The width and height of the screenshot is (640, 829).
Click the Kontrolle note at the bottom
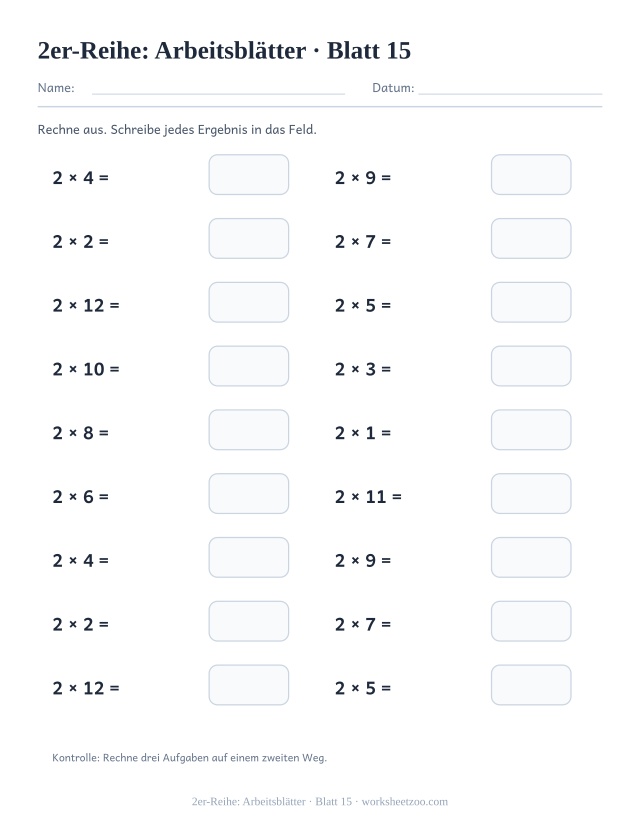[189, 758]
